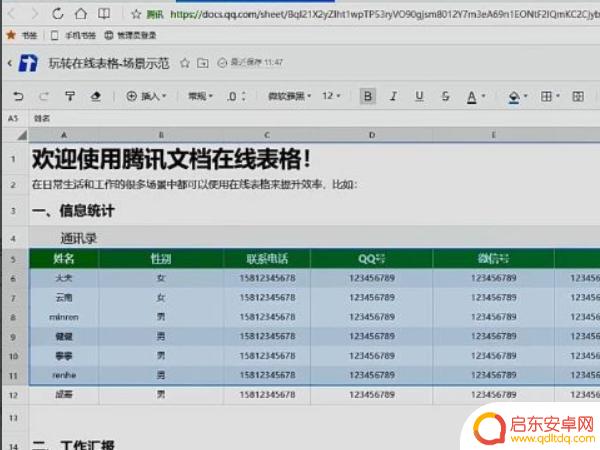This screenshot has height=450, width=600.
Task: Click the cell 一、信息统计
Action: (x=73, y=210)
